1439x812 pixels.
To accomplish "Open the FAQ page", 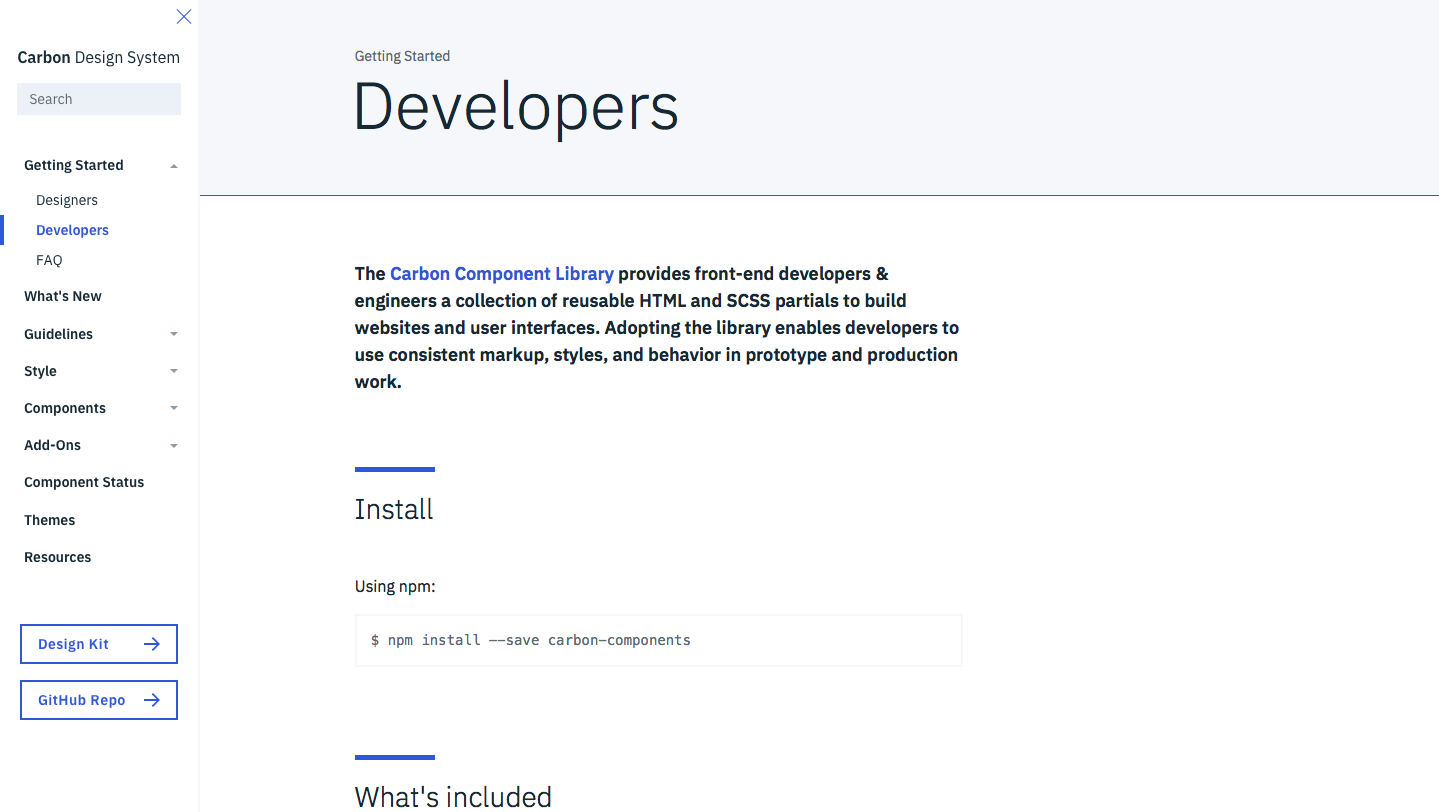I will click(x=49, y=260).
